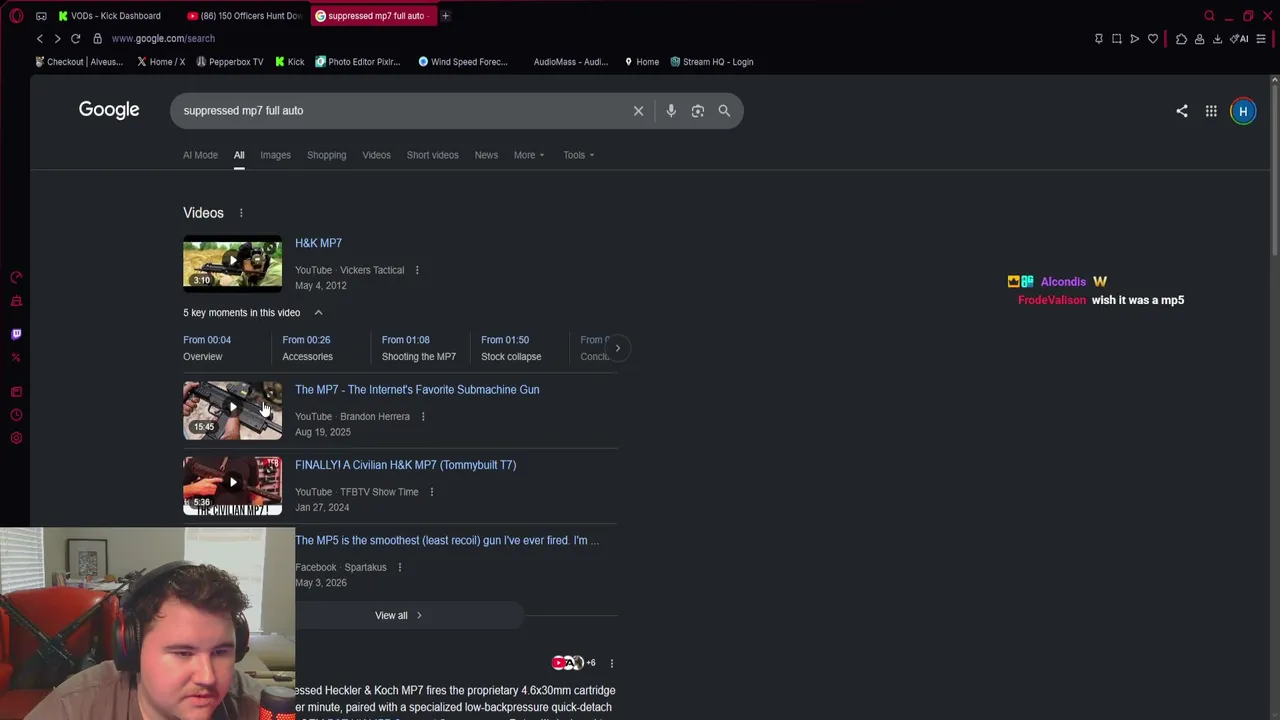1280x720 pixels.
Task: Open browser extensions cube icon
Action: (x=1181, y=39)
